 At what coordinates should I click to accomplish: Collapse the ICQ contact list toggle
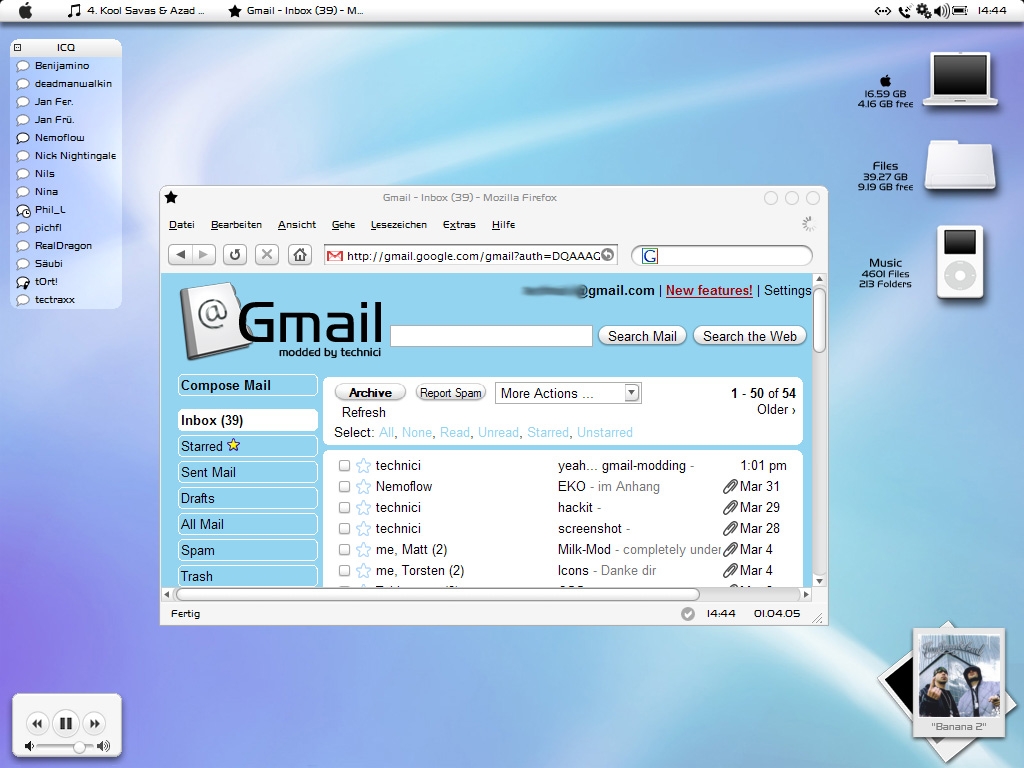18,47
